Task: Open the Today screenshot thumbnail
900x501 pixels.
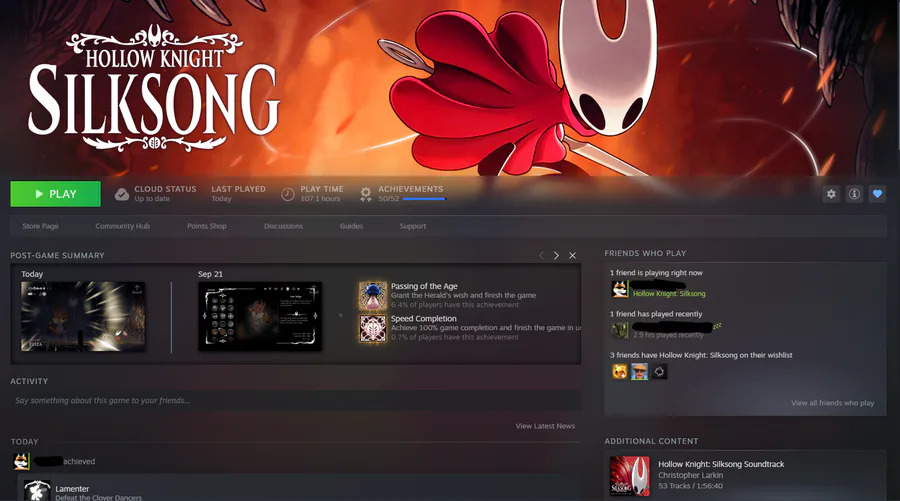Action: point(83,316)
